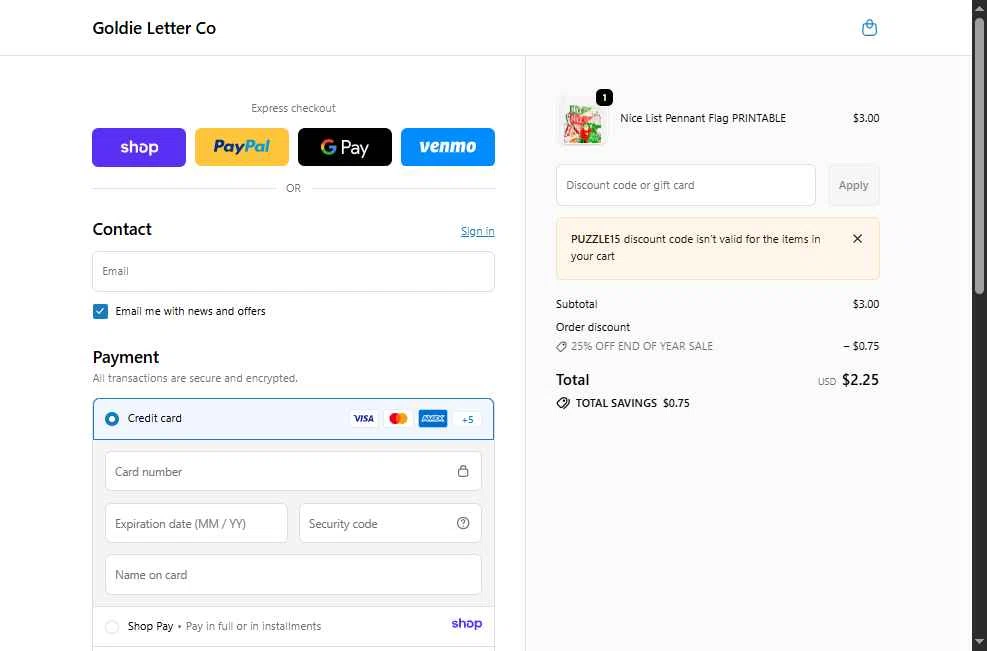The width and height of the screenshot is (987, 651).
Task: Show the +5 additional card types
Action: (x=468, y=419)
